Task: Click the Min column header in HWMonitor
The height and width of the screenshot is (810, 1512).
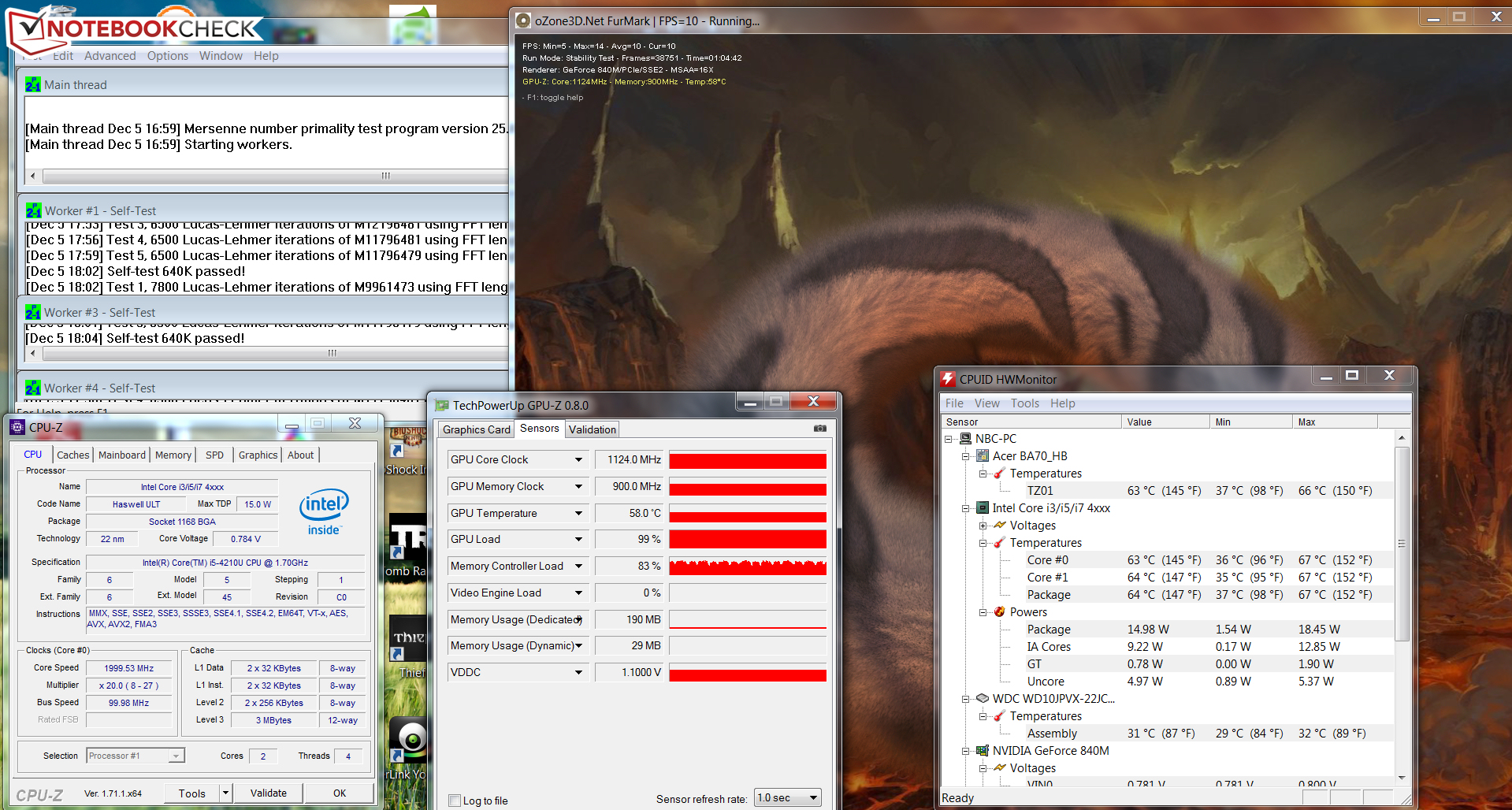Action: point(1250,422)
